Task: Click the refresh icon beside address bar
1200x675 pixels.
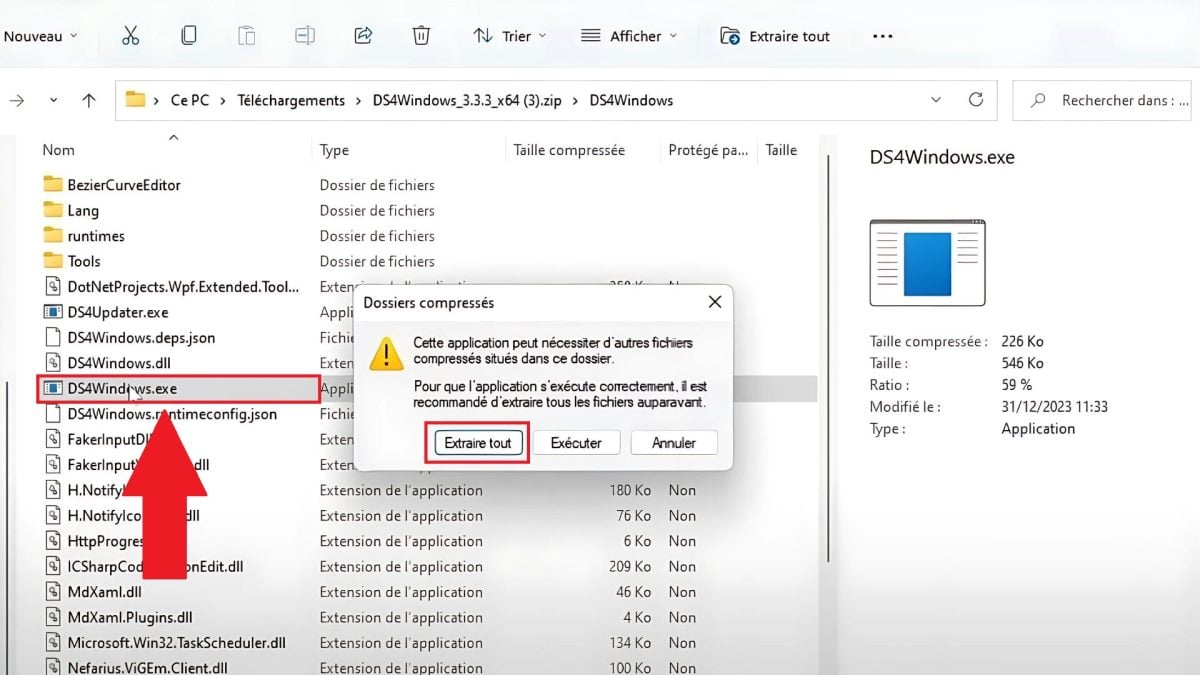Action: pyautogui.click(x=976, y=100)
